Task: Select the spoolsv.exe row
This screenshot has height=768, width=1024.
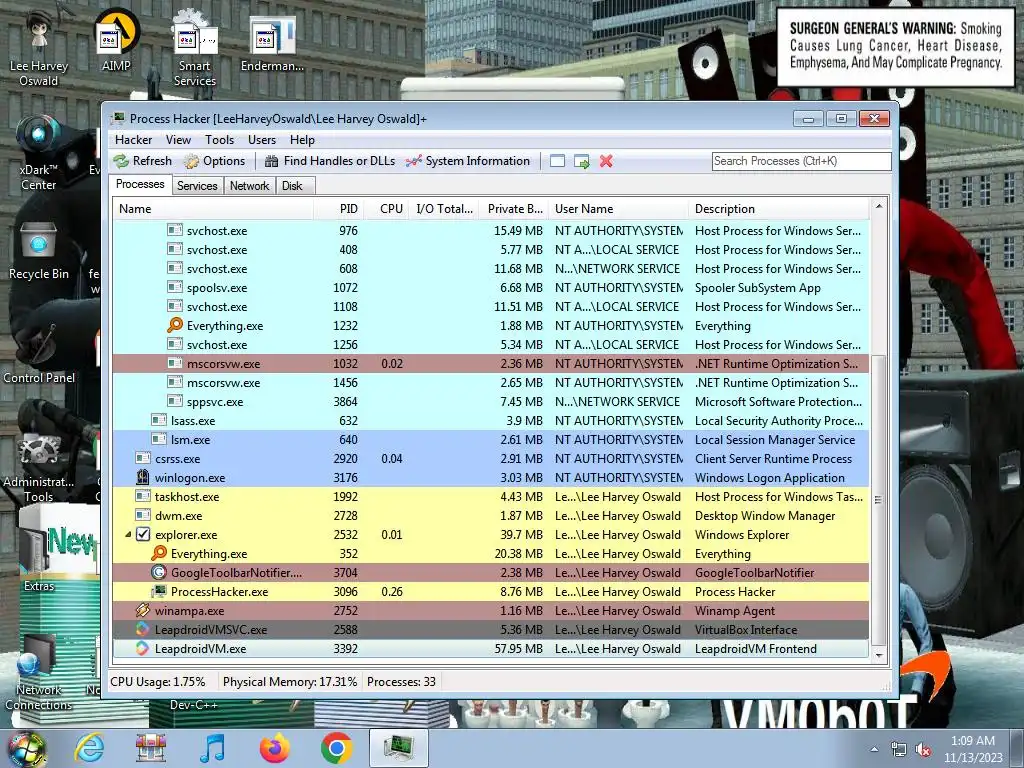Action: tap(491, 287)
